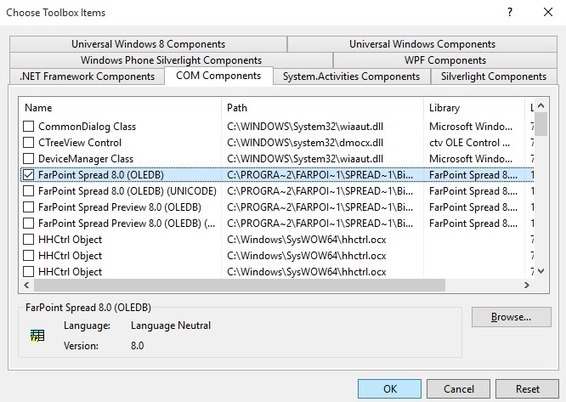Click the horizontal scroll right arrow
Image resolution: width=566 pixels, height=402 pixels.
pos(527,285)
